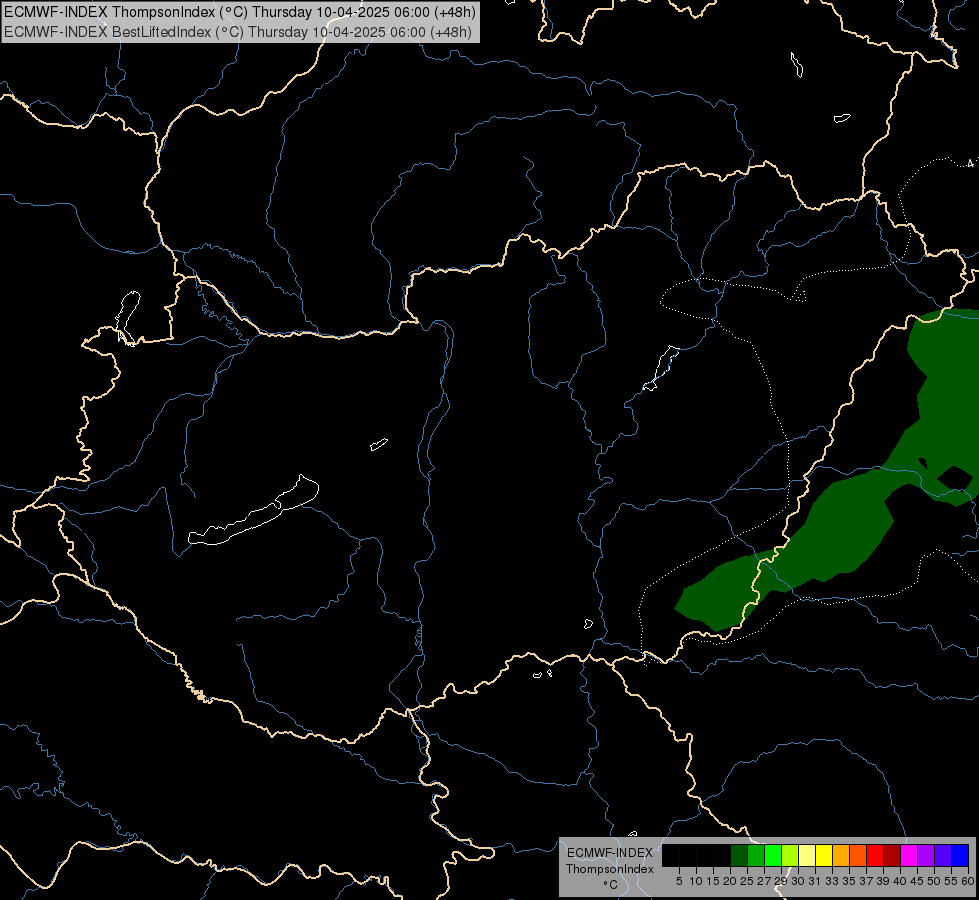
Task: Select the indigo 50–55 legend swatch
Action: 943,855
